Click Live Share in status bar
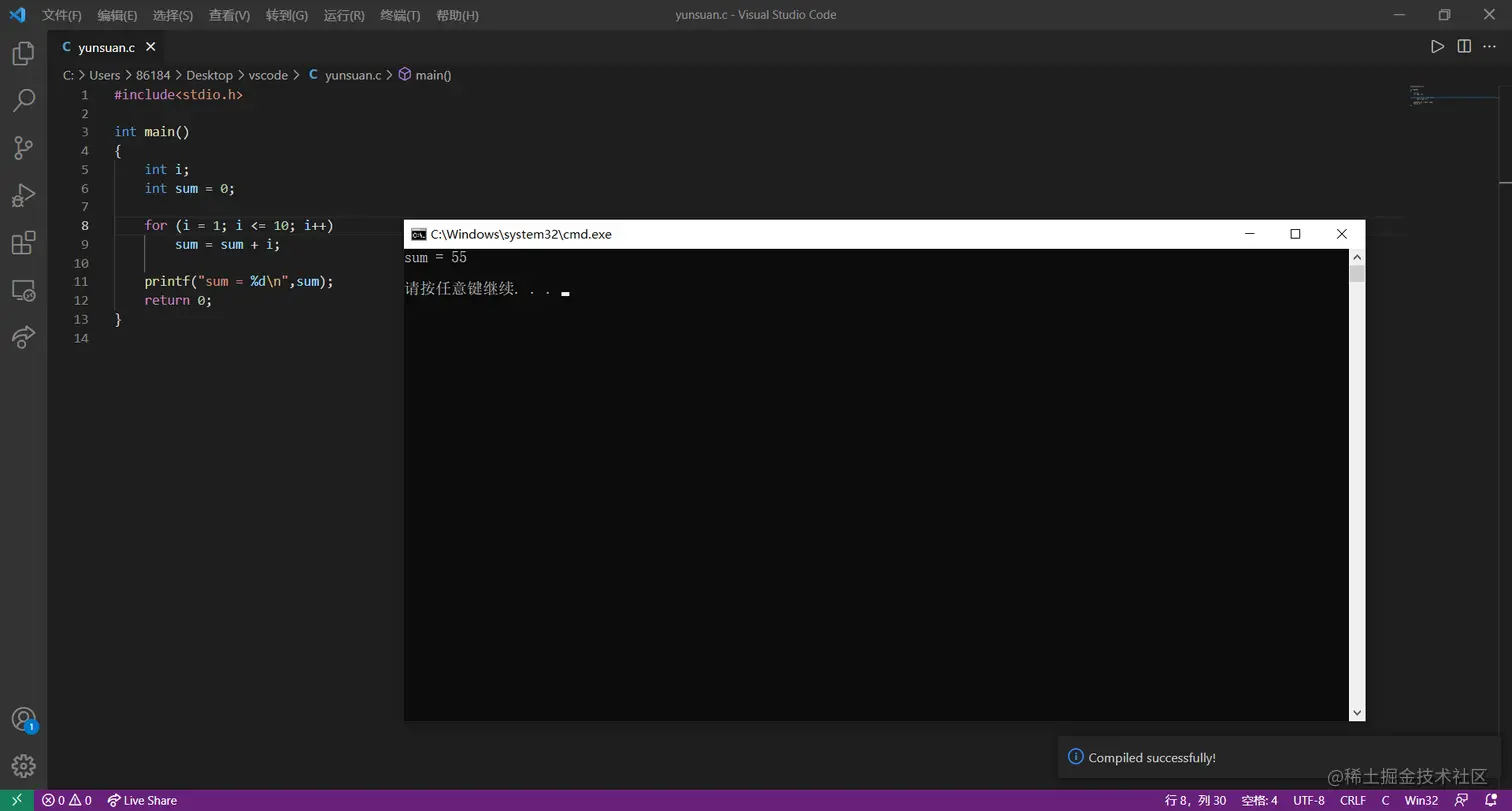Image resolution: width=1512 pixels, height=811 pixels. pos(142,800)
